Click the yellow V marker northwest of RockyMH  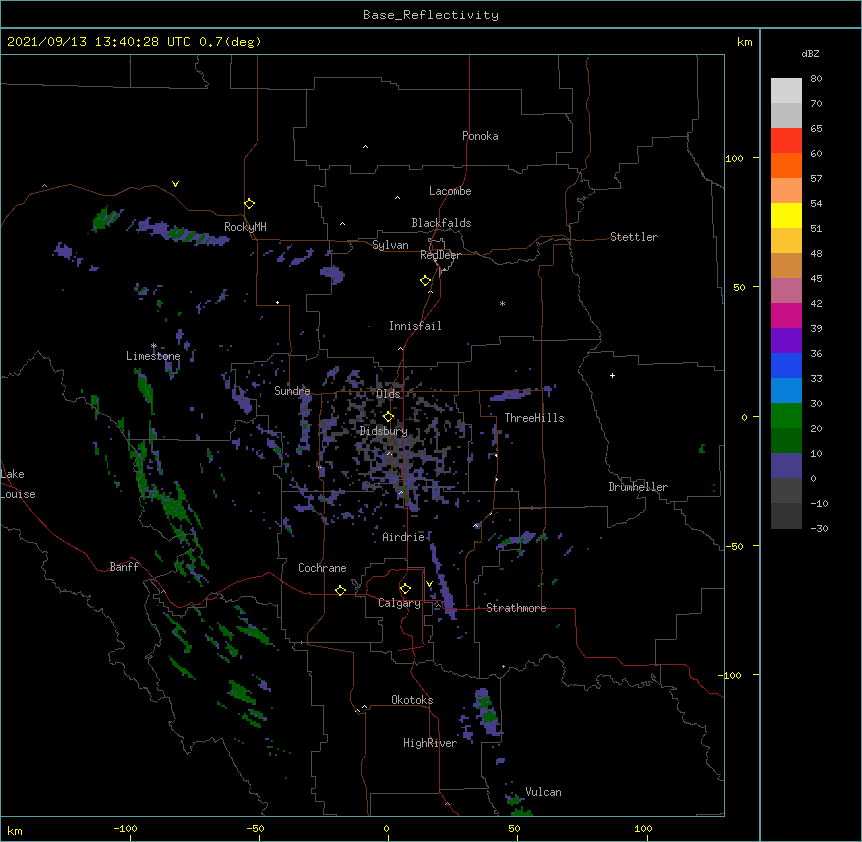(175, 184)
